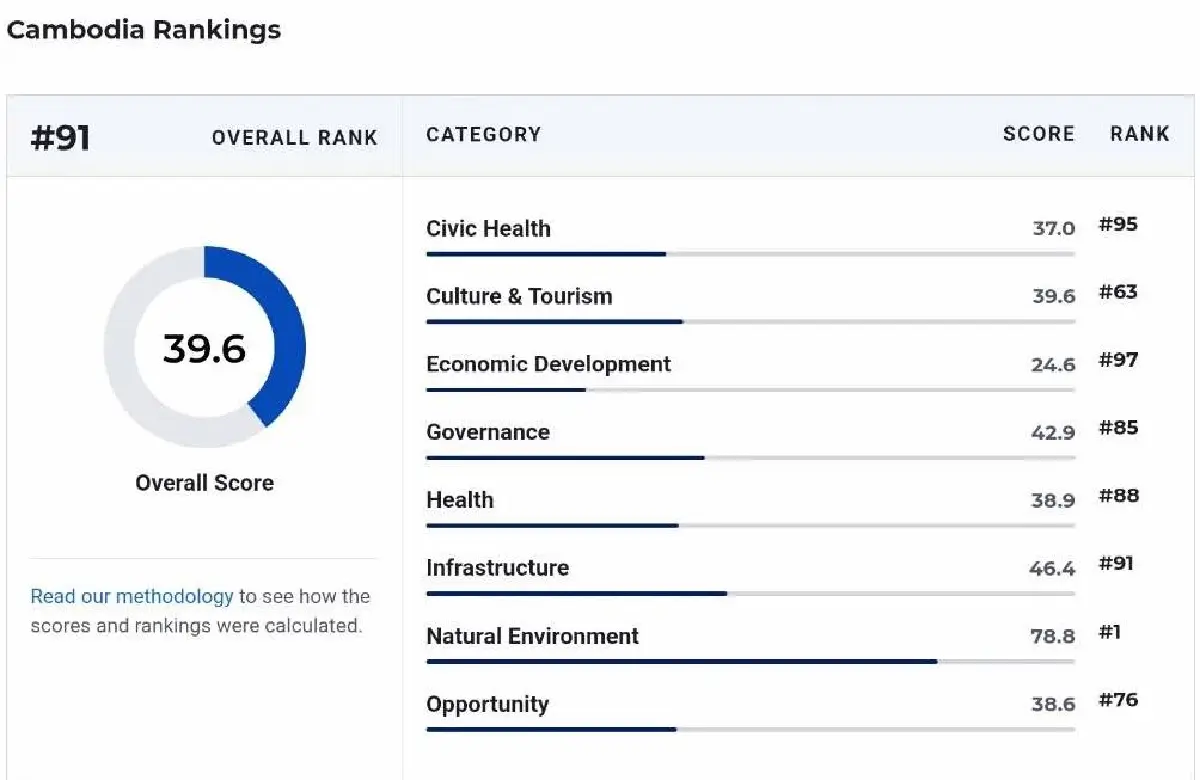Click the Cambodia Rankings heading
1200x780 pixels.
tap(144, 29)
